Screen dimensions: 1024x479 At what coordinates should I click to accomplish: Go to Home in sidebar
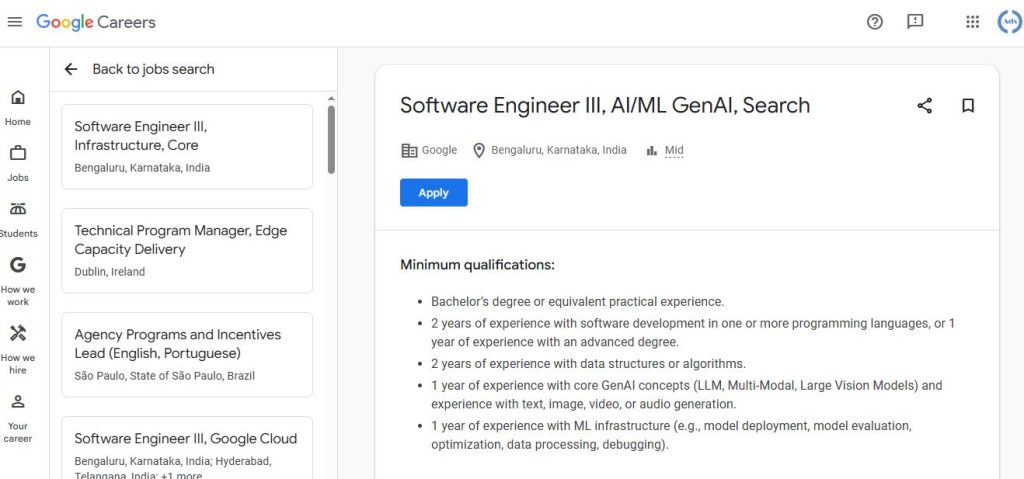[x=18, y=107]
